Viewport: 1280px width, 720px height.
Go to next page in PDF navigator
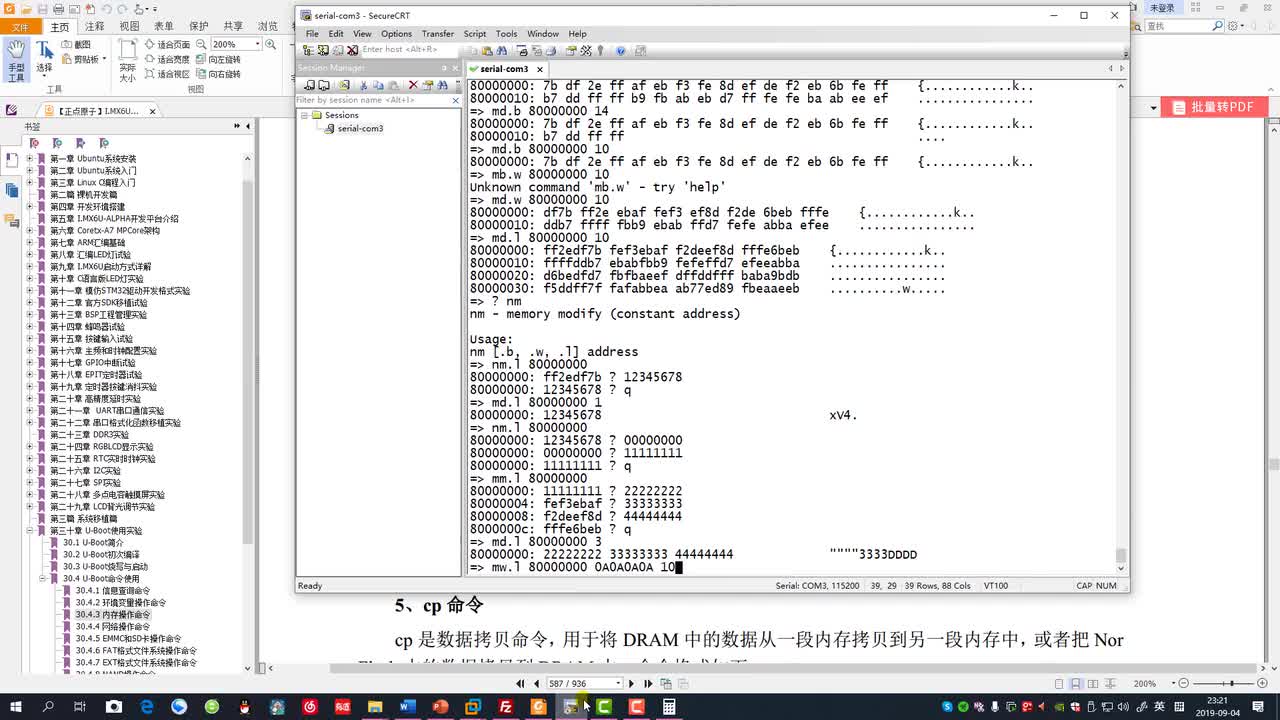click(631, 684)
